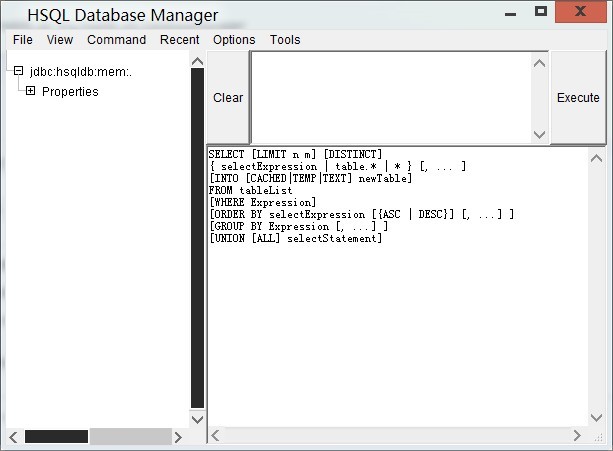Click the '[WHERE Expression]' line
The width and height of the screenshot is (613, 451).
coord(263,202)
